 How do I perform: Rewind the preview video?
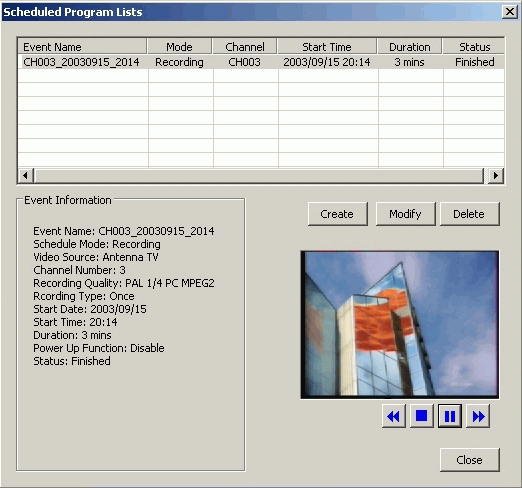click(x=394, y=416)
